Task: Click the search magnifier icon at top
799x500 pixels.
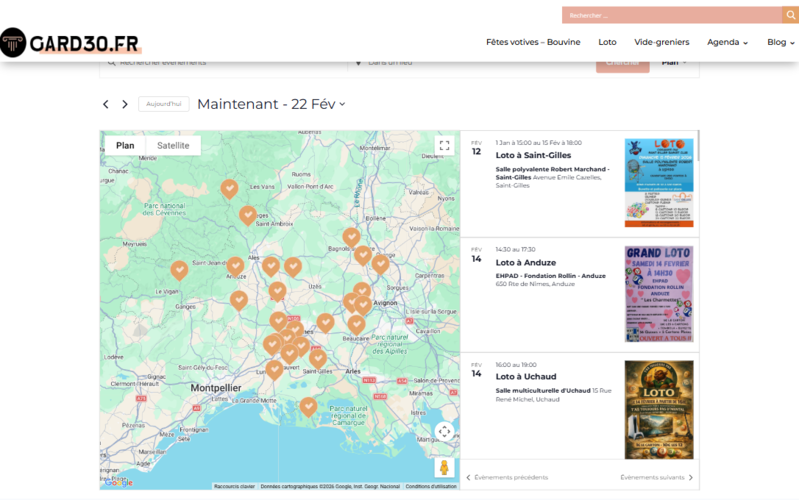Action: (789, 15)
